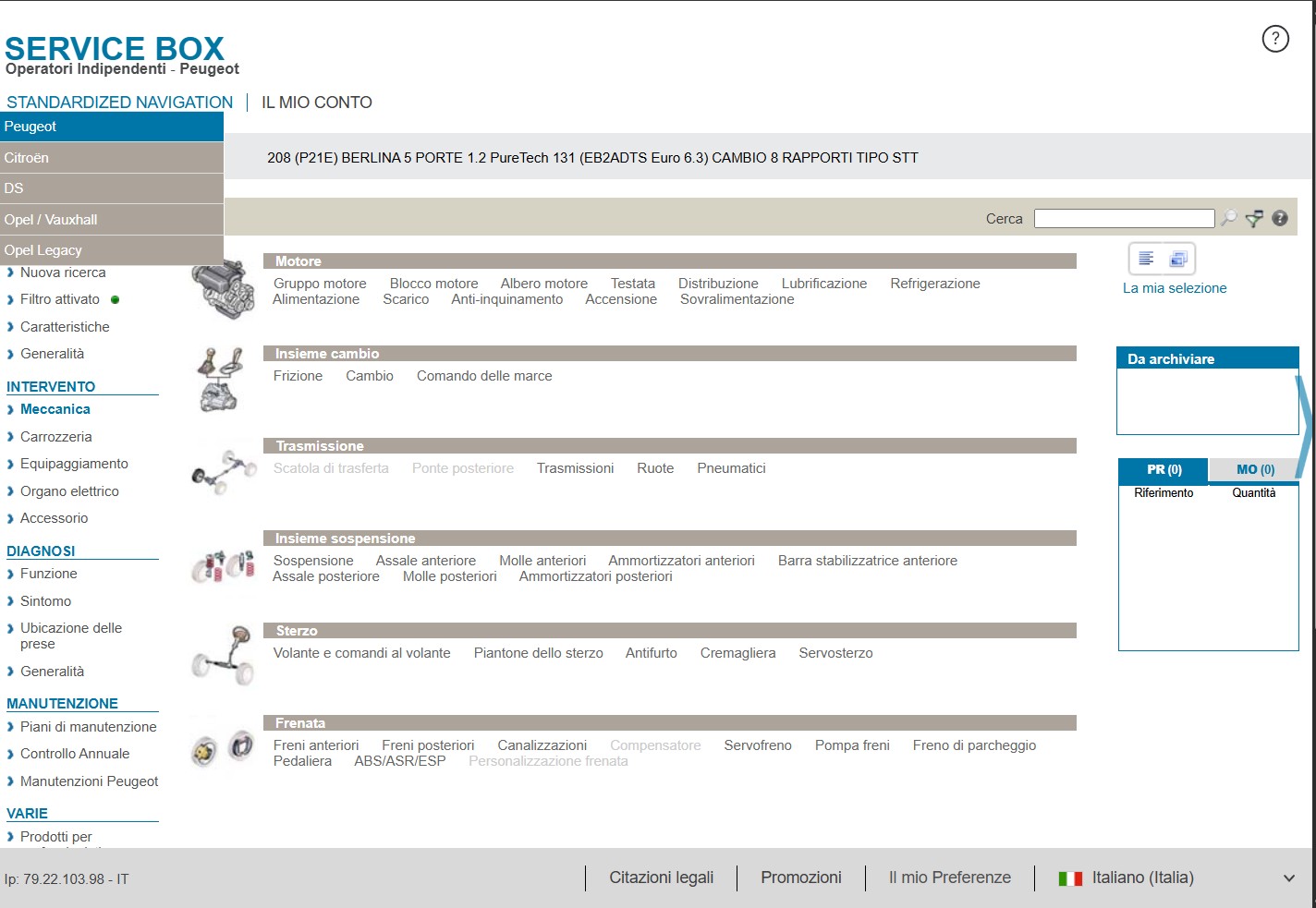Open STANDARDIZED NAVIGATION menu
The height and width of the screenshot is (908, 1316).
pos(120,103)
